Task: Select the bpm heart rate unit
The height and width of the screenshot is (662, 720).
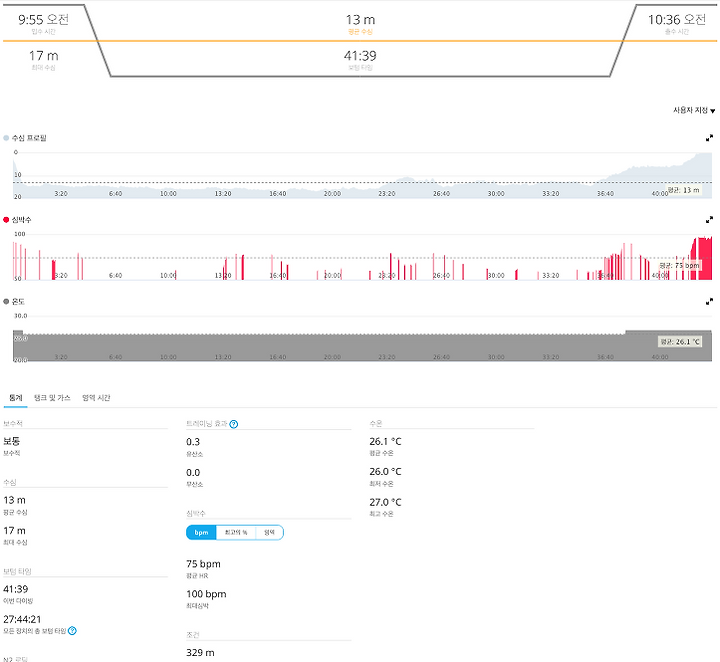Action: pyautogui.click(x=201, y=533)
